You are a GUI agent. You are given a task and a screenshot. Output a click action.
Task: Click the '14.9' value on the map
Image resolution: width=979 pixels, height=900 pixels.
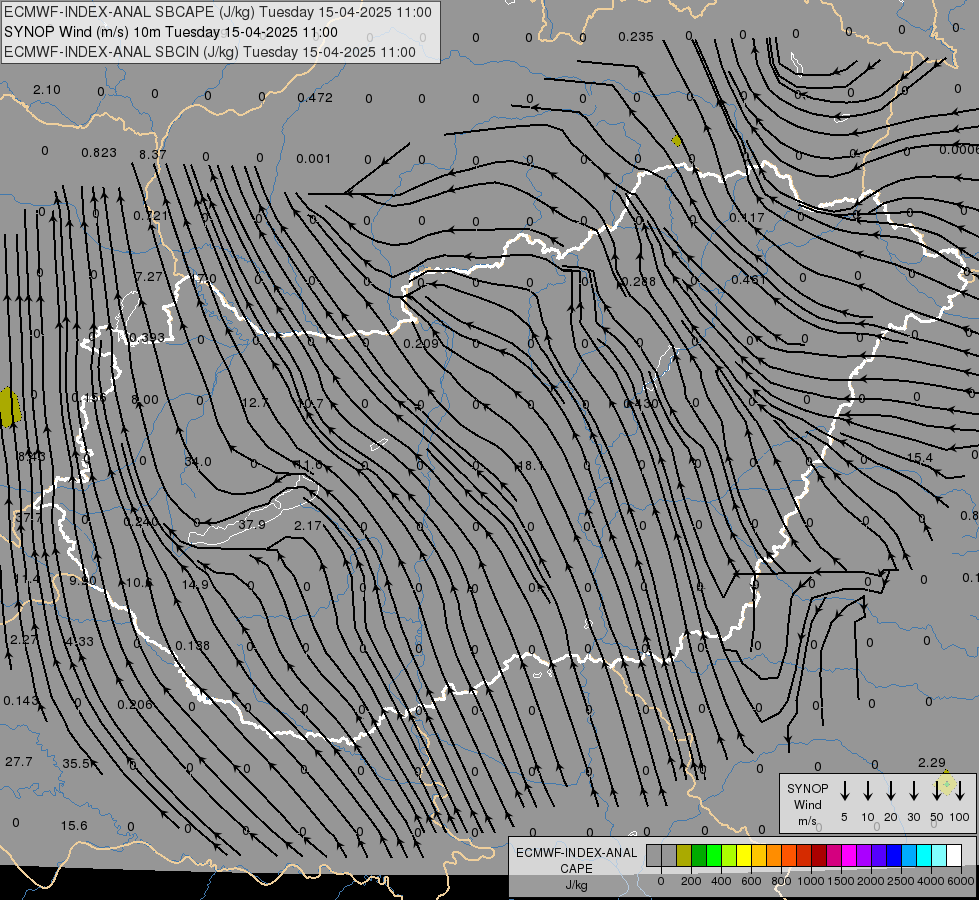tap(195, 584)
